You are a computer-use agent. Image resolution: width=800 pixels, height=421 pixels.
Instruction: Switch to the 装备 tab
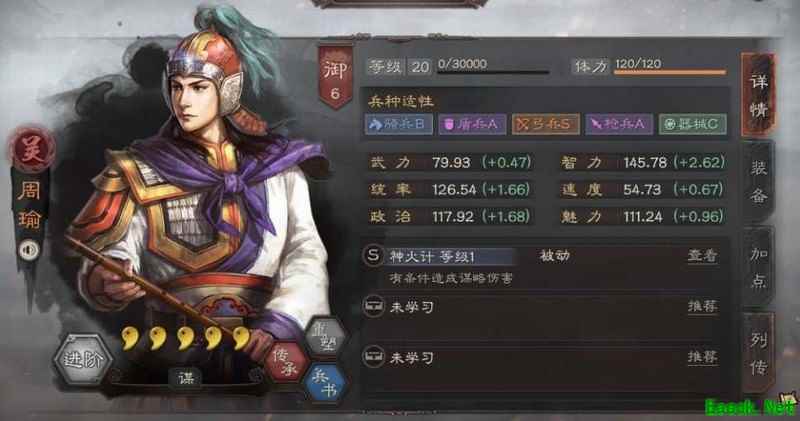pyautogui.click(x=759, y=182)
